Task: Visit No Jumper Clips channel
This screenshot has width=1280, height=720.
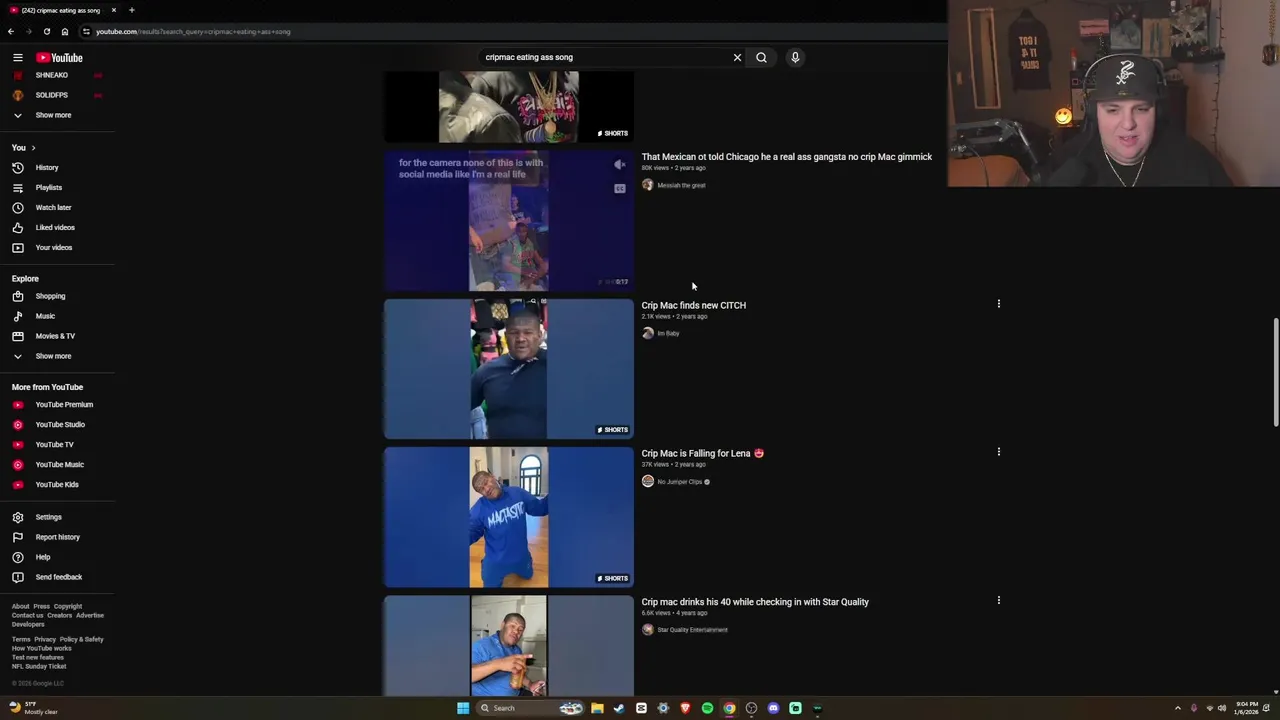Action: (x=679, y=482)
